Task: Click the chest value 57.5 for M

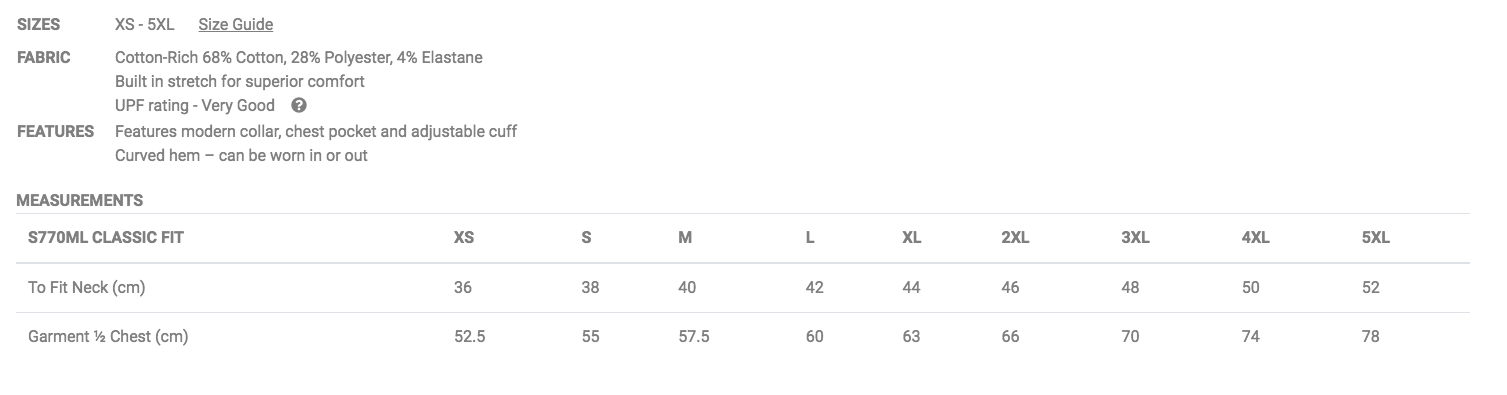Action: [694, 337]
